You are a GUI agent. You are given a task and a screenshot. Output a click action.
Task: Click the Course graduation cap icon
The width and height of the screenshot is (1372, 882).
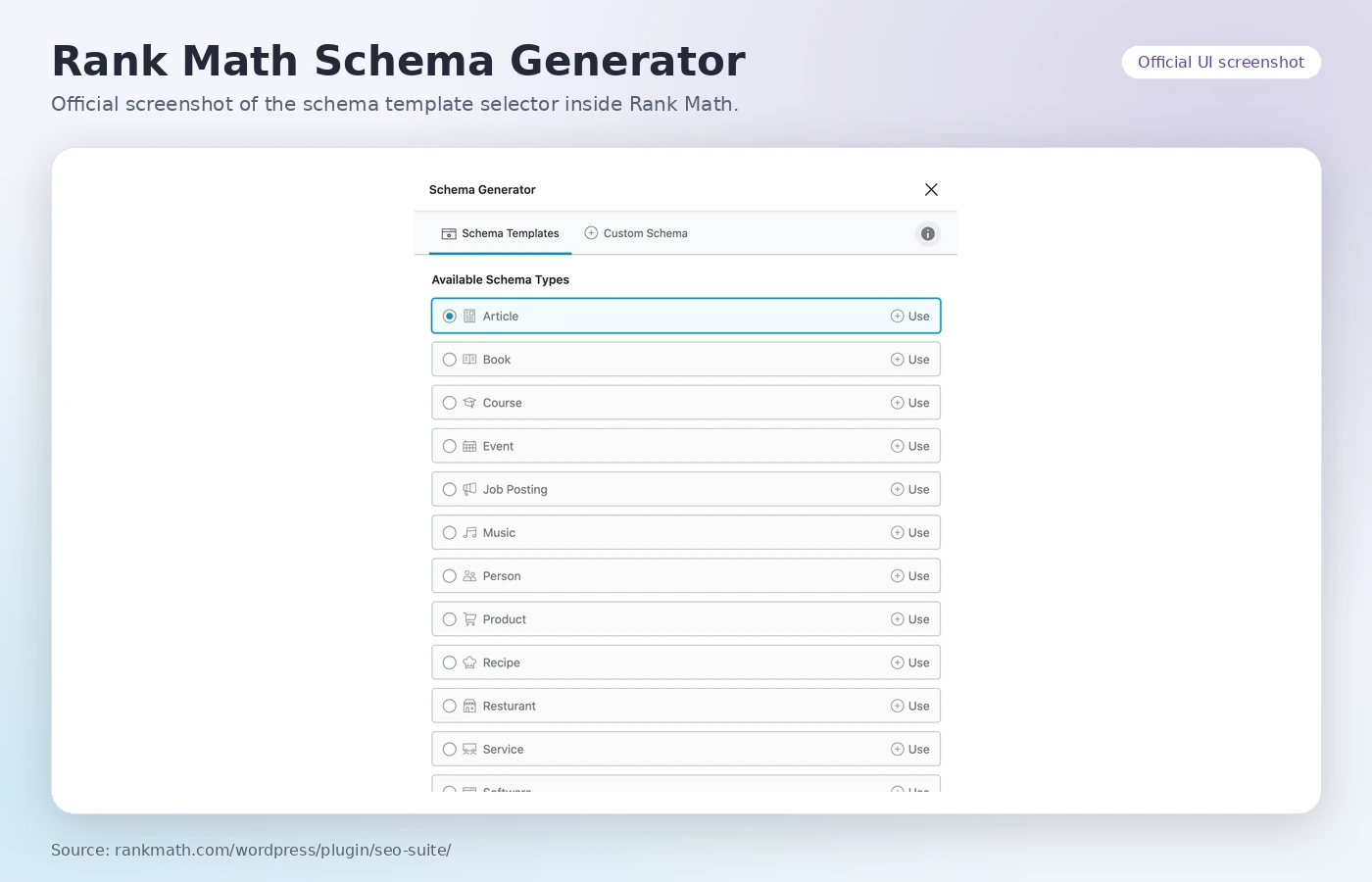pos(469,403)
